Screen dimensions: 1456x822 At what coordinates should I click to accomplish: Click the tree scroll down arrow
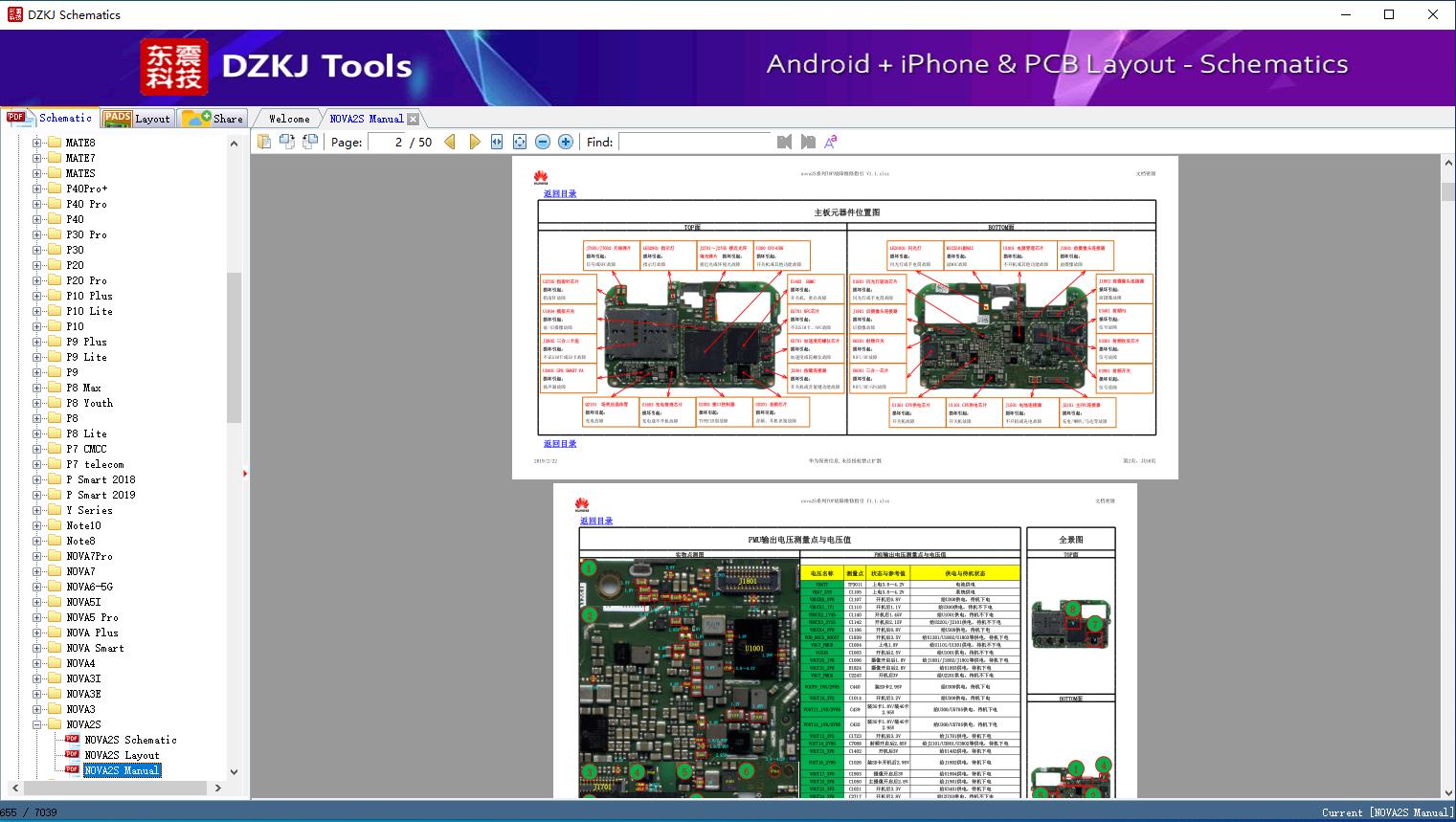click(234, 771)
